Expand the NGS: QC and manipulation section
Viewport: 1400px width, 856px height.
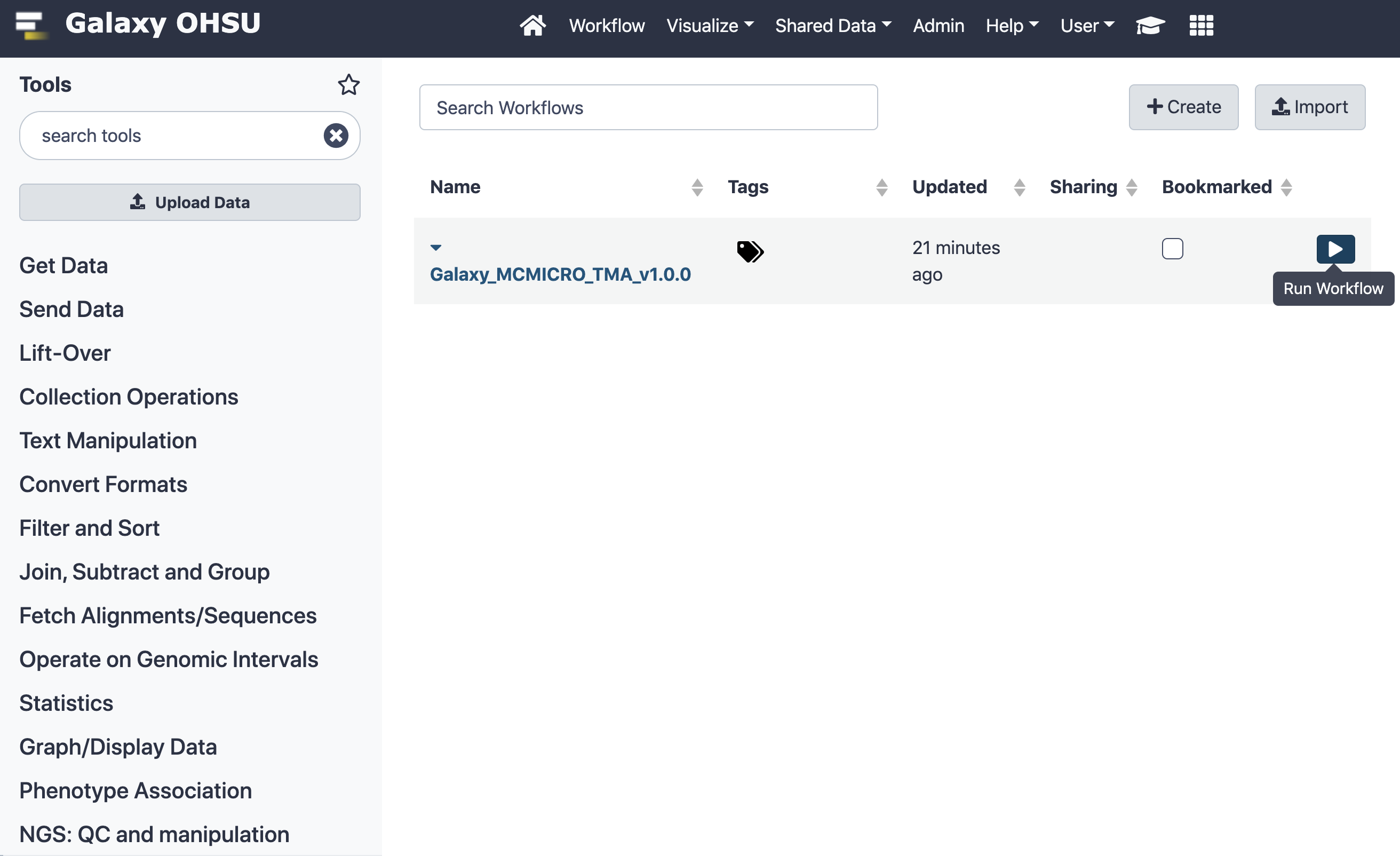[155, 835]
